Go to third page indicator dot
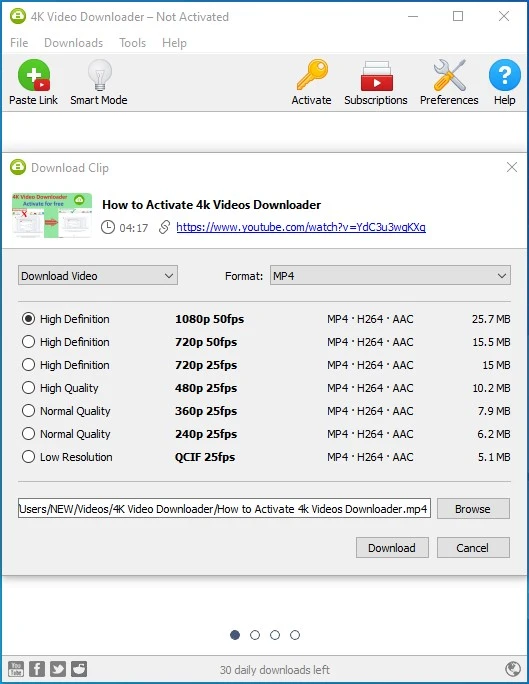The width and height of the screenshot is (529, 684). 275,635
